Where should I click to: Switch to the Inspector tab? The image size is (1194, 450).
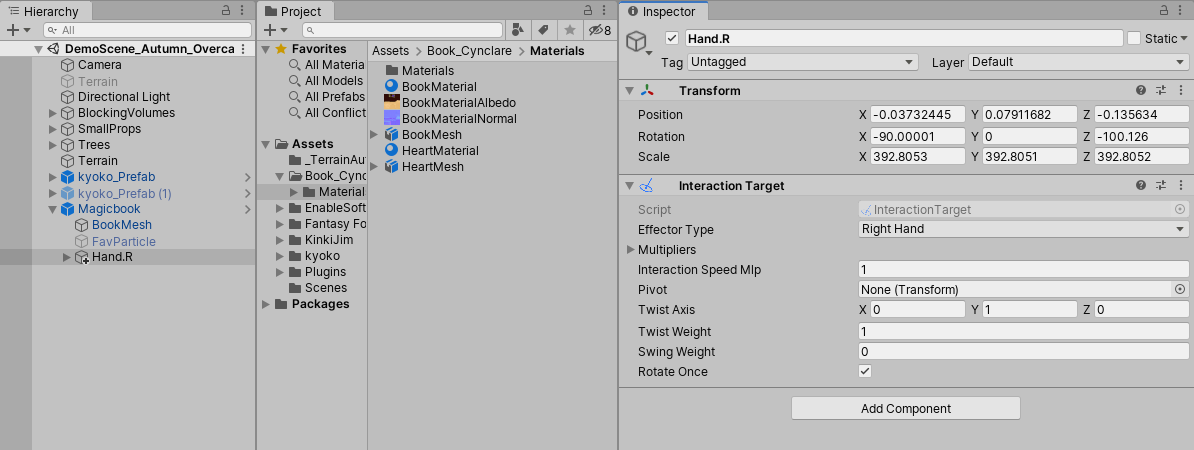tap(662, 11)
